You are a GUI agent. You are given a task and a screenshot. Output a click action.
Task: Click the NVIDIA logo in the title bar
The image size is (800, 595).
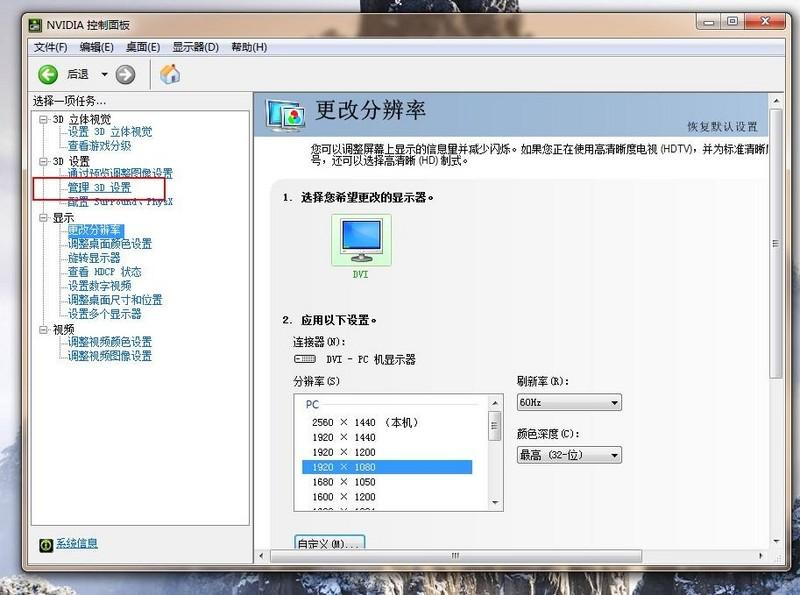[35, 24]
